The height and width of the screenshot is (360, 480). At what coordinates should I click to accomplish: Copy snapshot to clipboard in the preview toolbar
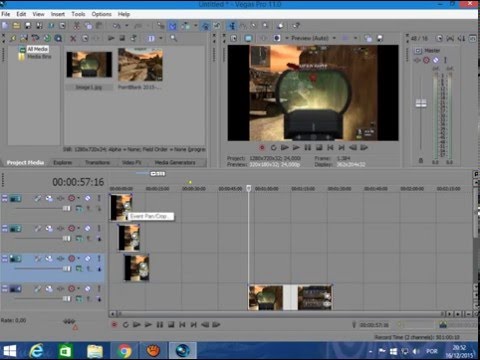[368, 38]
